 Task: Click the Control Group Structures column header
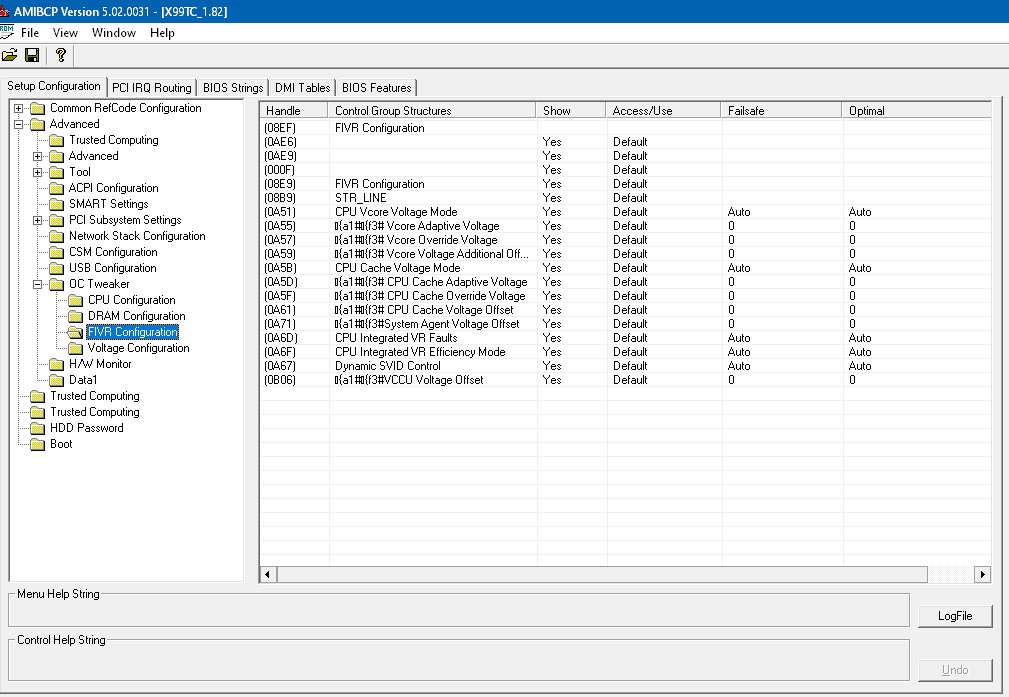[432, 111]
